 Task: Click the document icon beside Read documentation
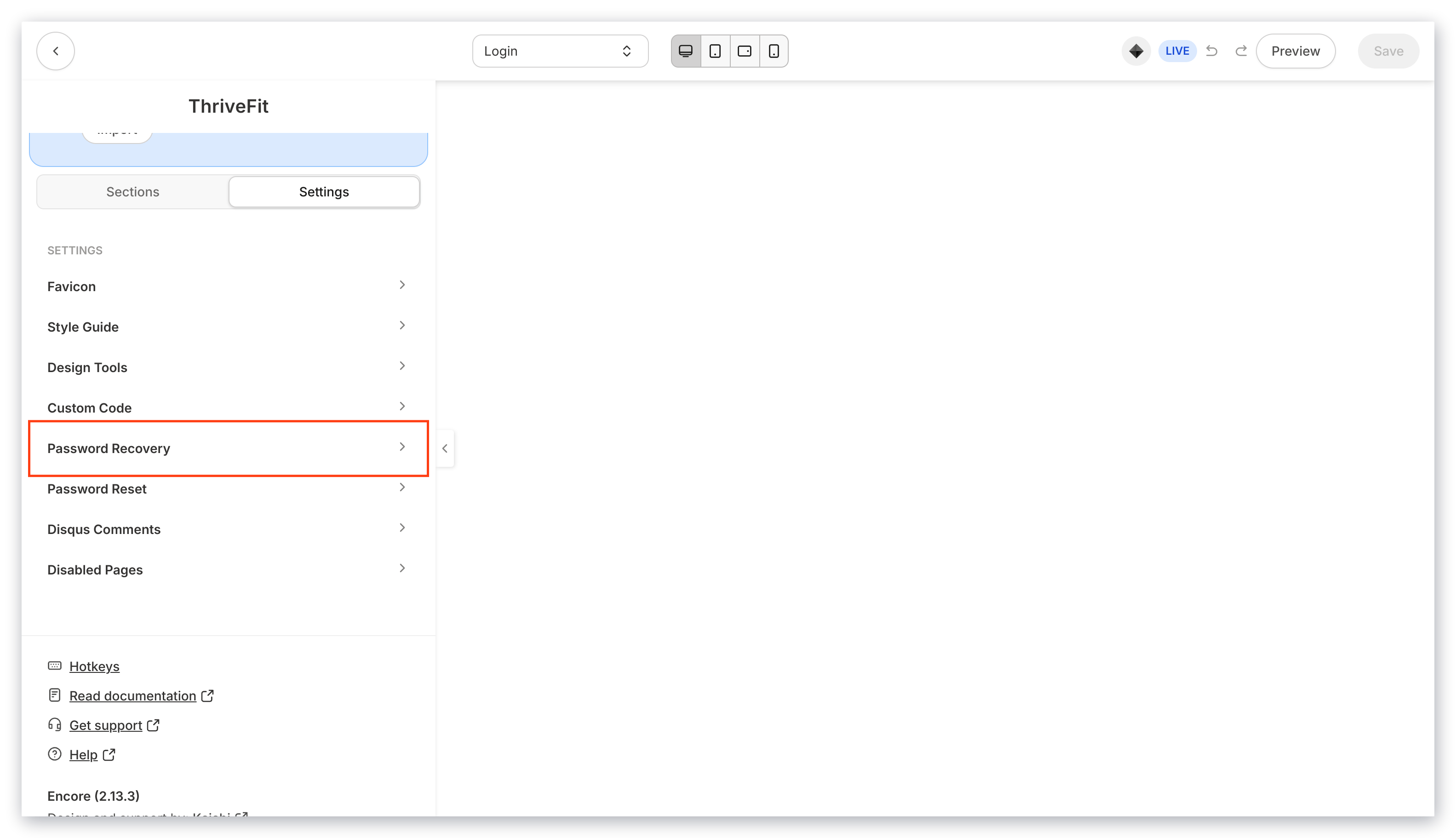(55, 695)
